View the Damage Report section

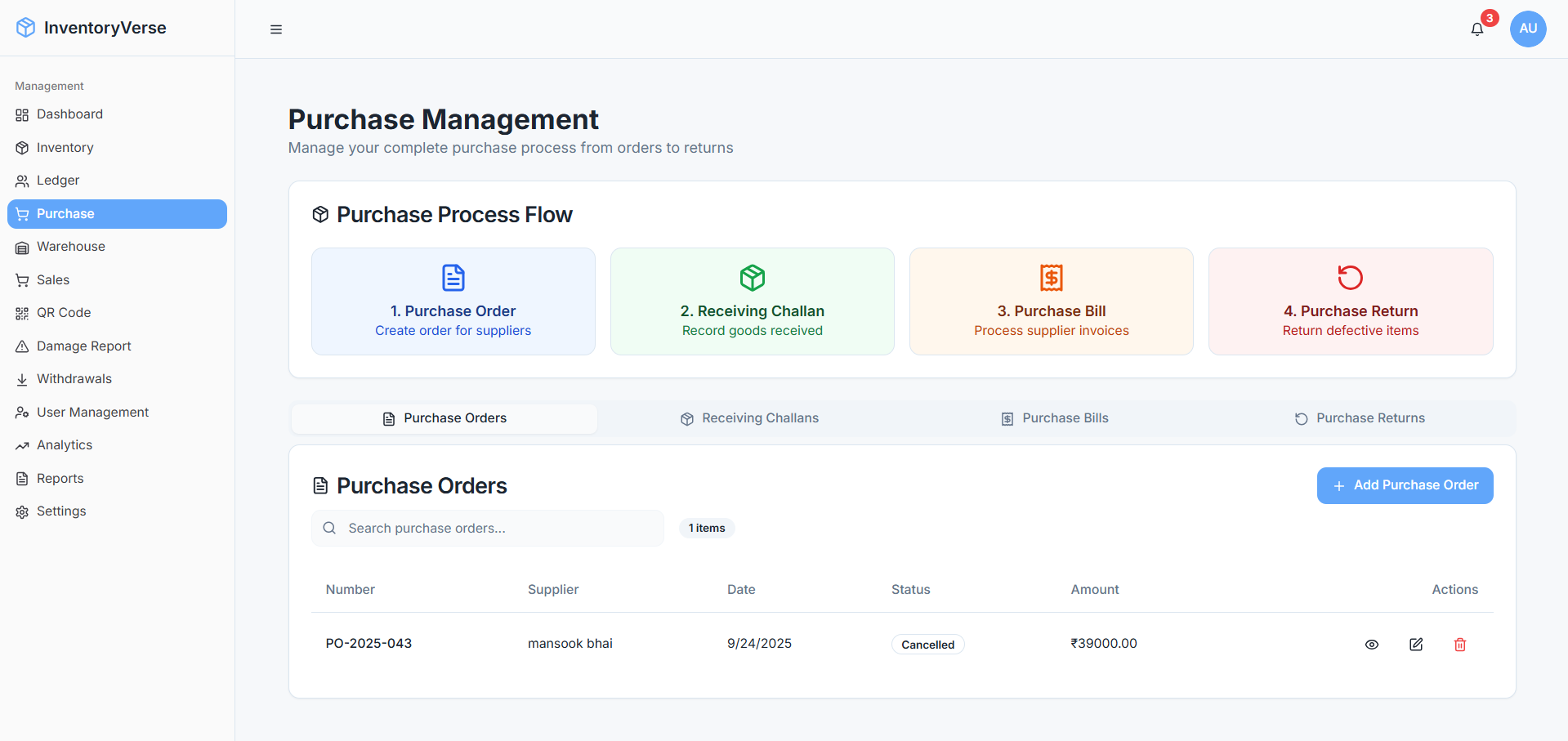(83, 346)
